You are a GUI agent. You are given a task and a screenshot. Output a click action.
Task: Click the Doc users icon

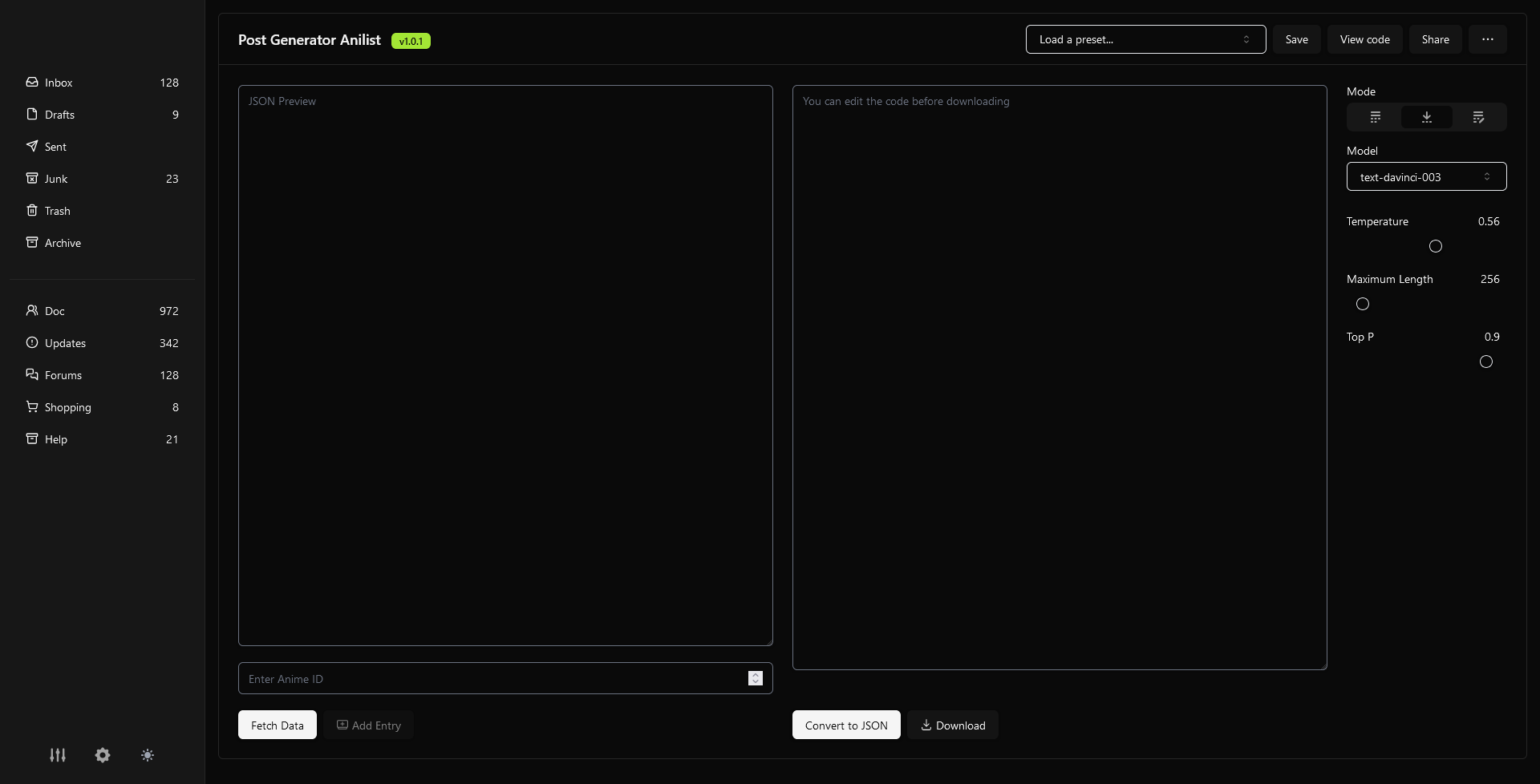click(x=32, y=310)
